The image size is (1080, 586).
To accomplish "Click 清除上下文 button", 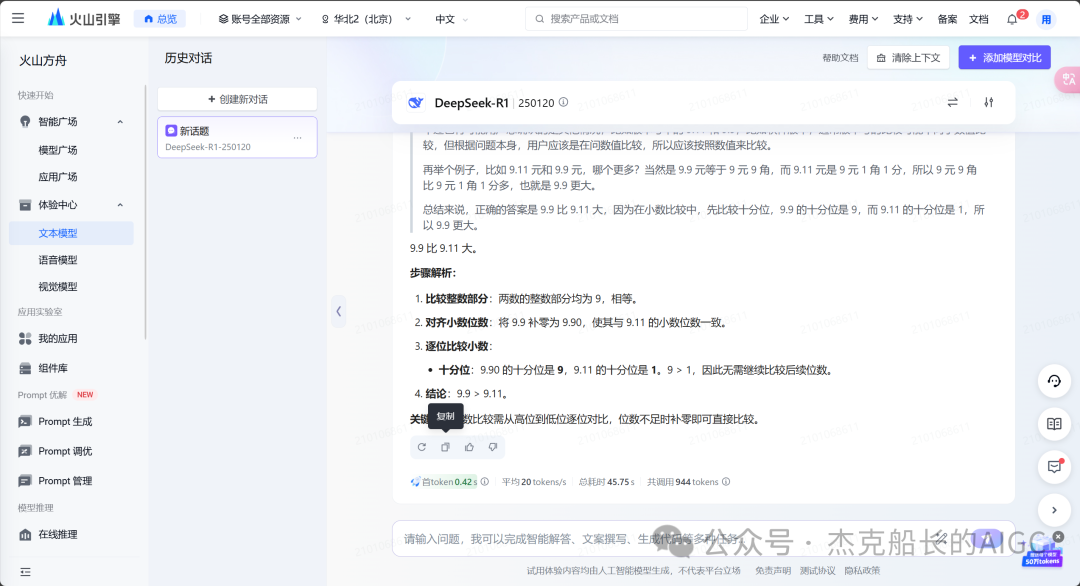I will click(x=908, y=58).
